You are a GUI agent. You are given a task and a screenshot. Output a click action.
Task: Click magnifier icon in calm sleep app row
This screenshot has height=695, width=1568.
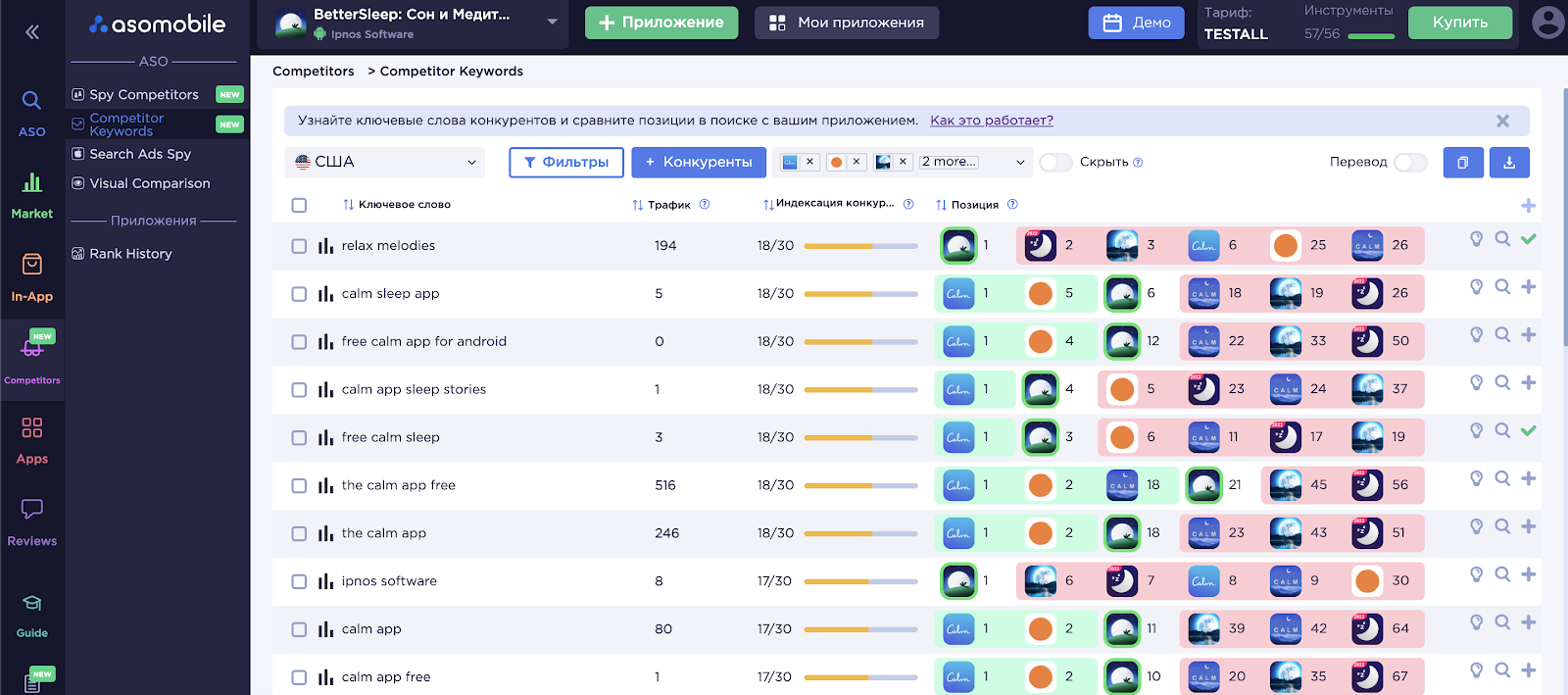[1502, 287]
